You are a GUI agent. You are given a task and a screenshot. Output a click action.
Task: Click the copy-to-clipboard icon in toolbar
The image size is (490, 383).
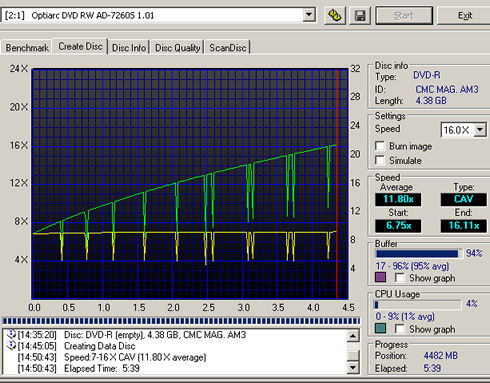pos(335,15)
